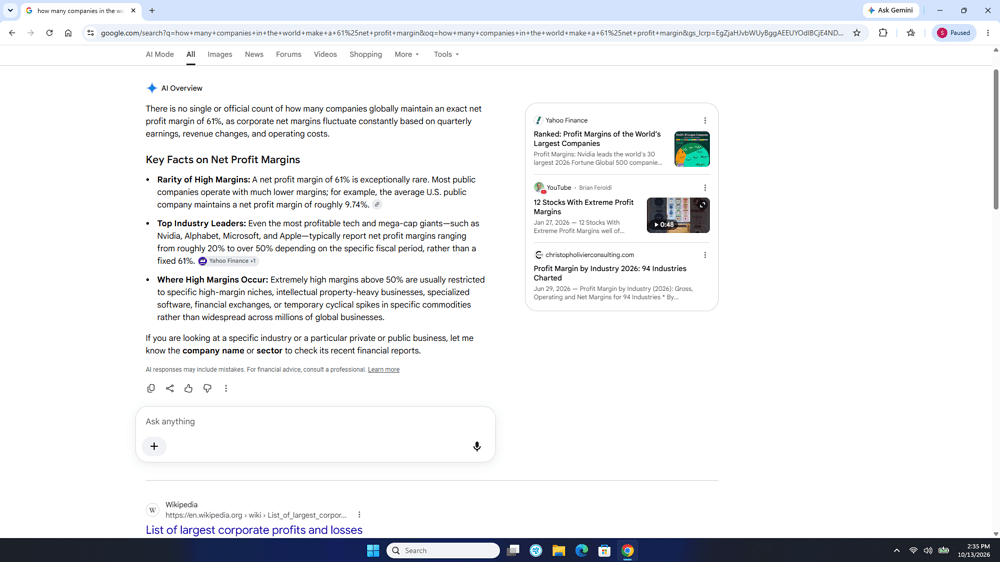This screenshot has width=1000, height=562.
Task: Click the plus button in Ask anything box
Action: (154, 447)
